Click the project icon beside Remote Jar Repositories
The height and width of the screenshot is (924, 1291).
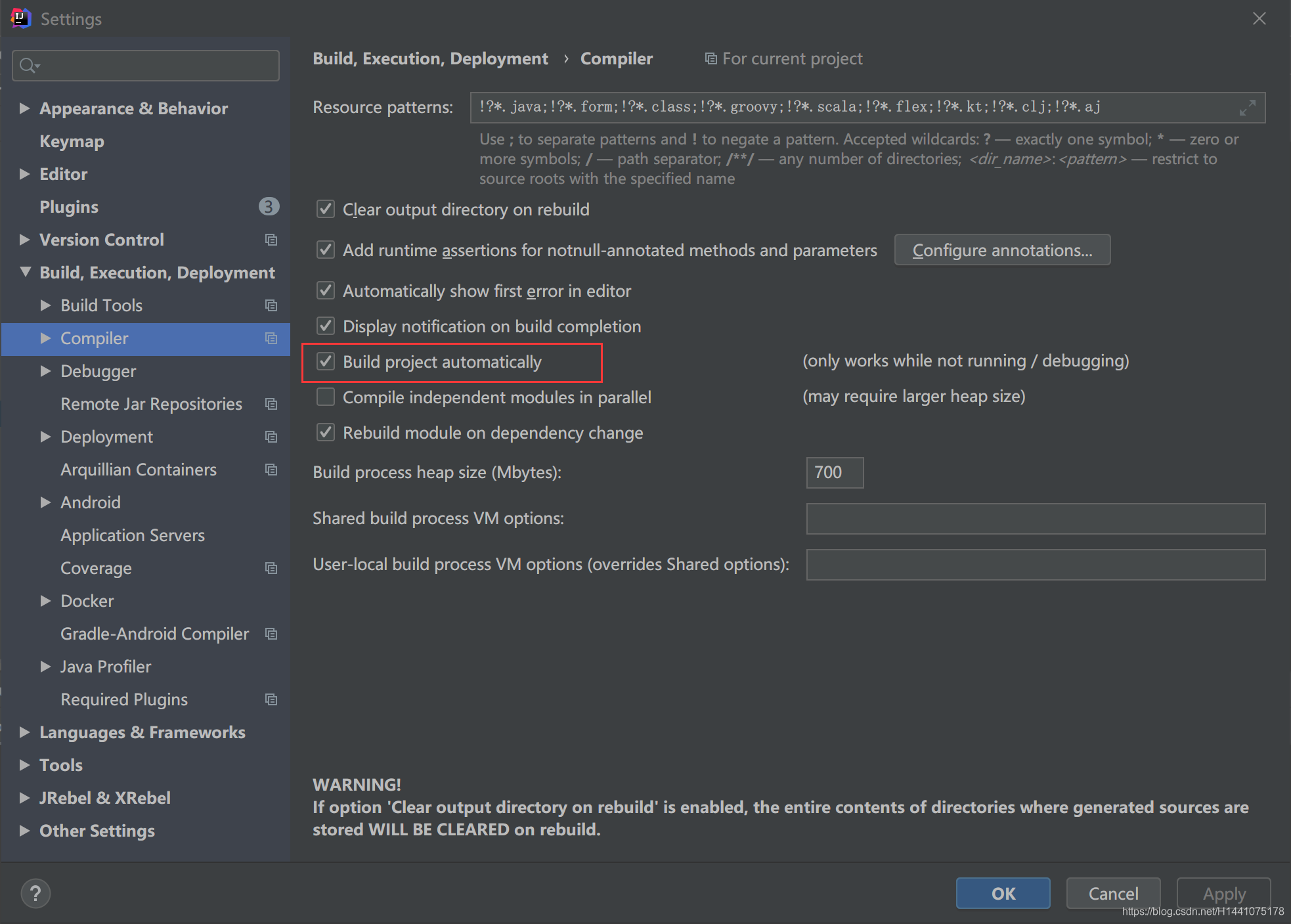click(271, 404)
